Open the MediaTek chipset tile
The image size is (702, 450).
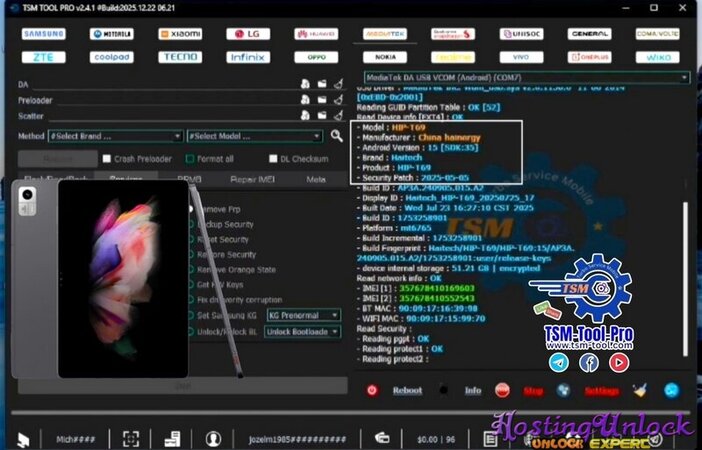[x=384, y=34]
